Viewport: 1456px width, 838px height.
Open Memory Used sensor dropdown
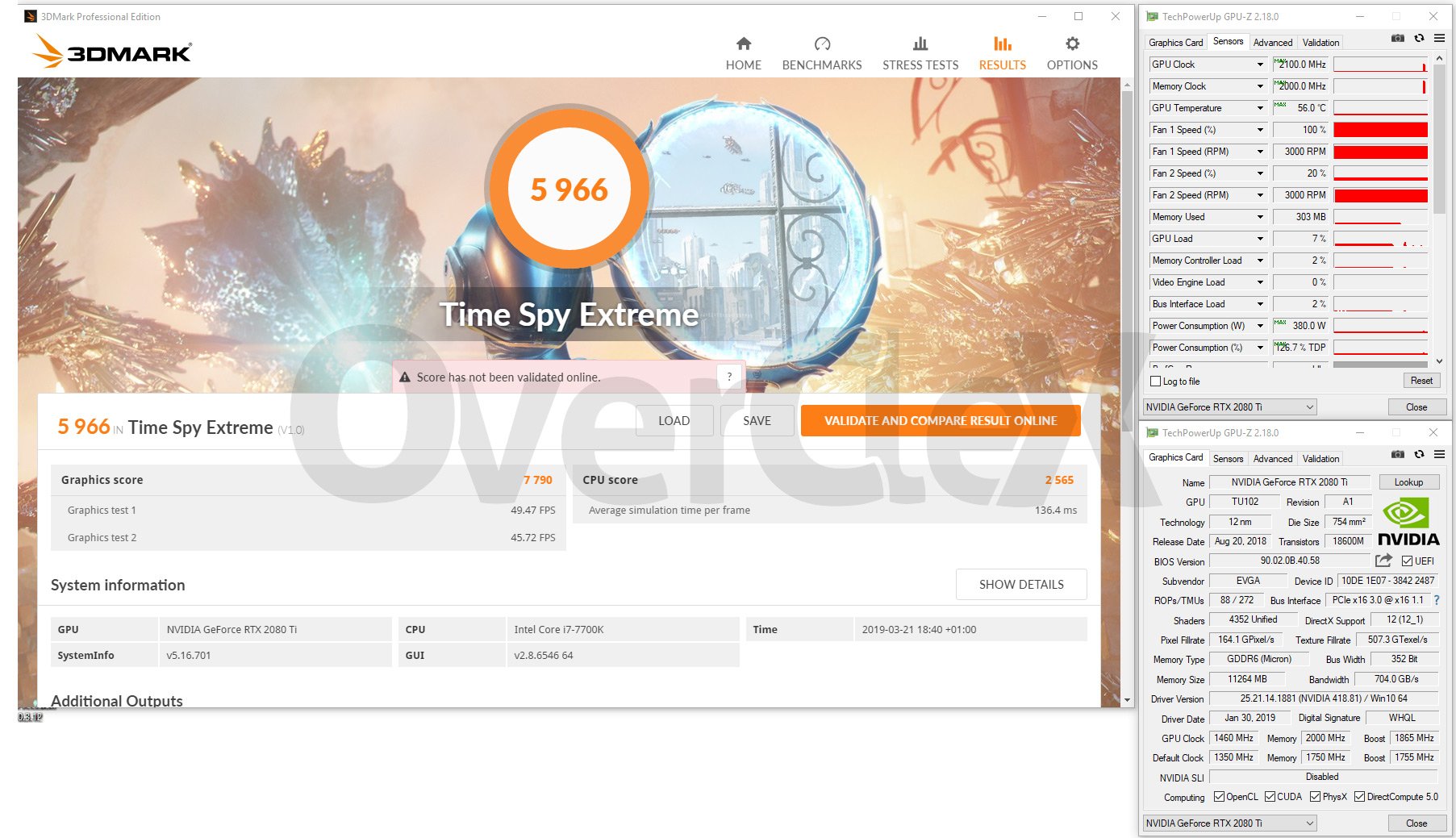coord(1260,217)
